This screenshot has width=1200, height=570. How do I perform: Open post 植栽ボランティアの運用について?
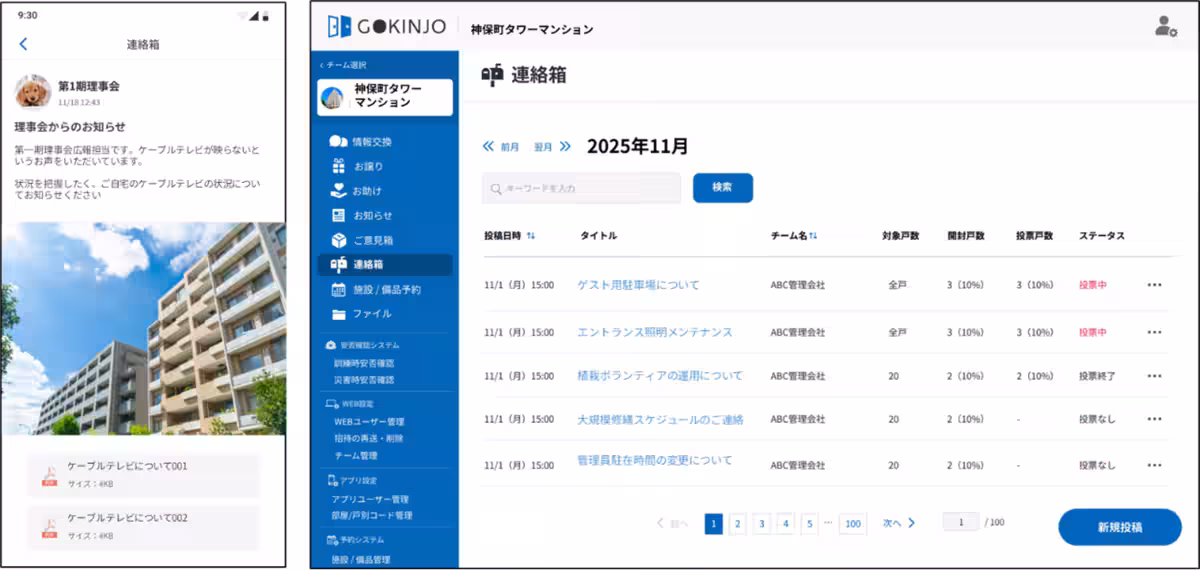(x=660, y=376)
